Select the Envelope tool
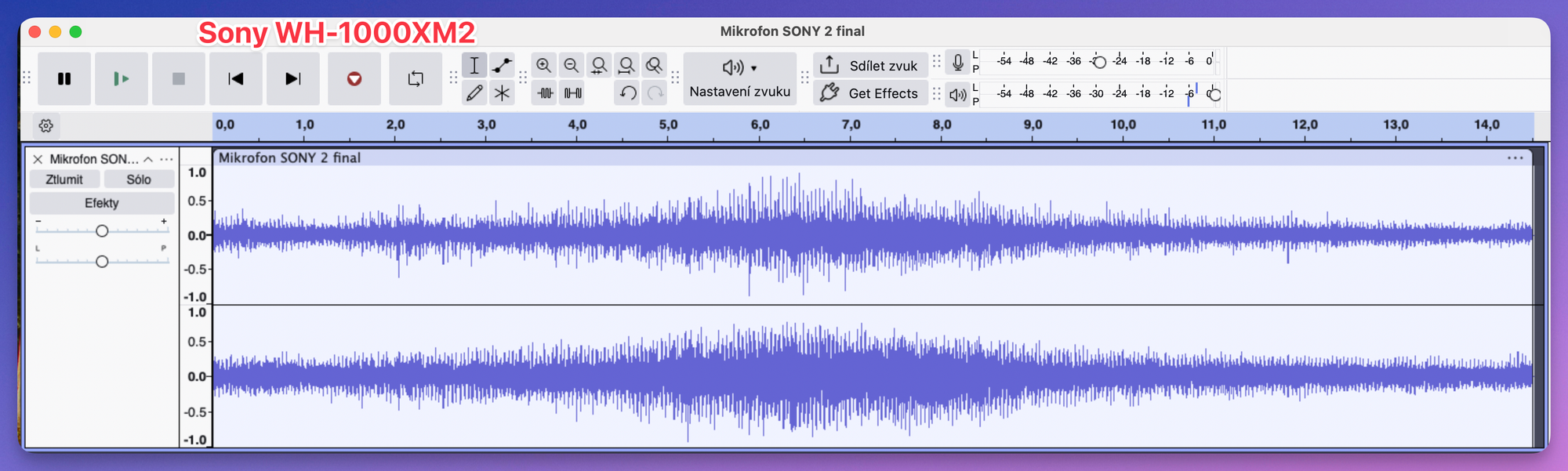This screenshot has height=471, width=1568. click(502, 65)
